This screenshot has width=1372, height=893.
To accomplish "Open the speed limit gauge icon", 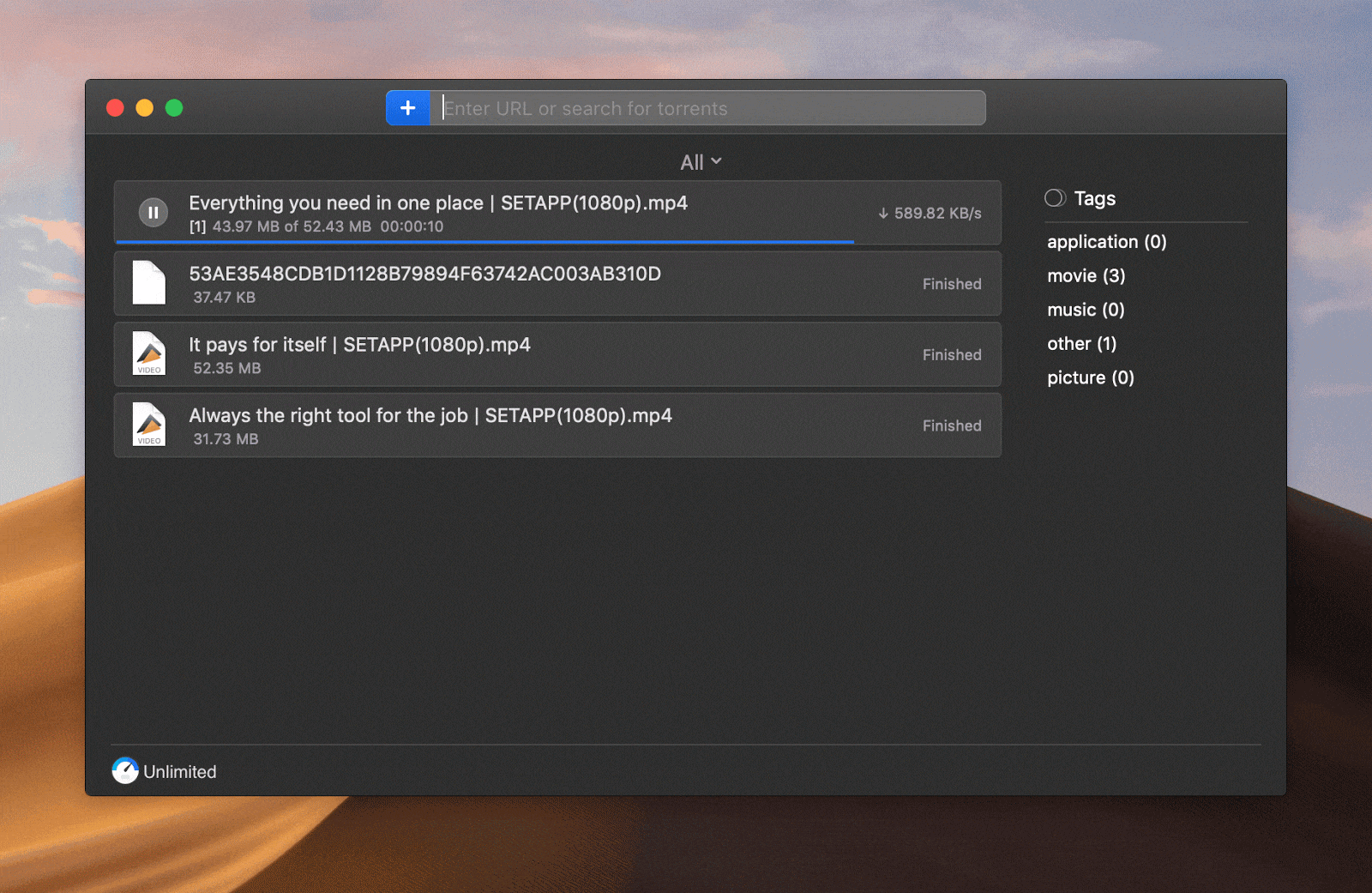I will 125,770.
